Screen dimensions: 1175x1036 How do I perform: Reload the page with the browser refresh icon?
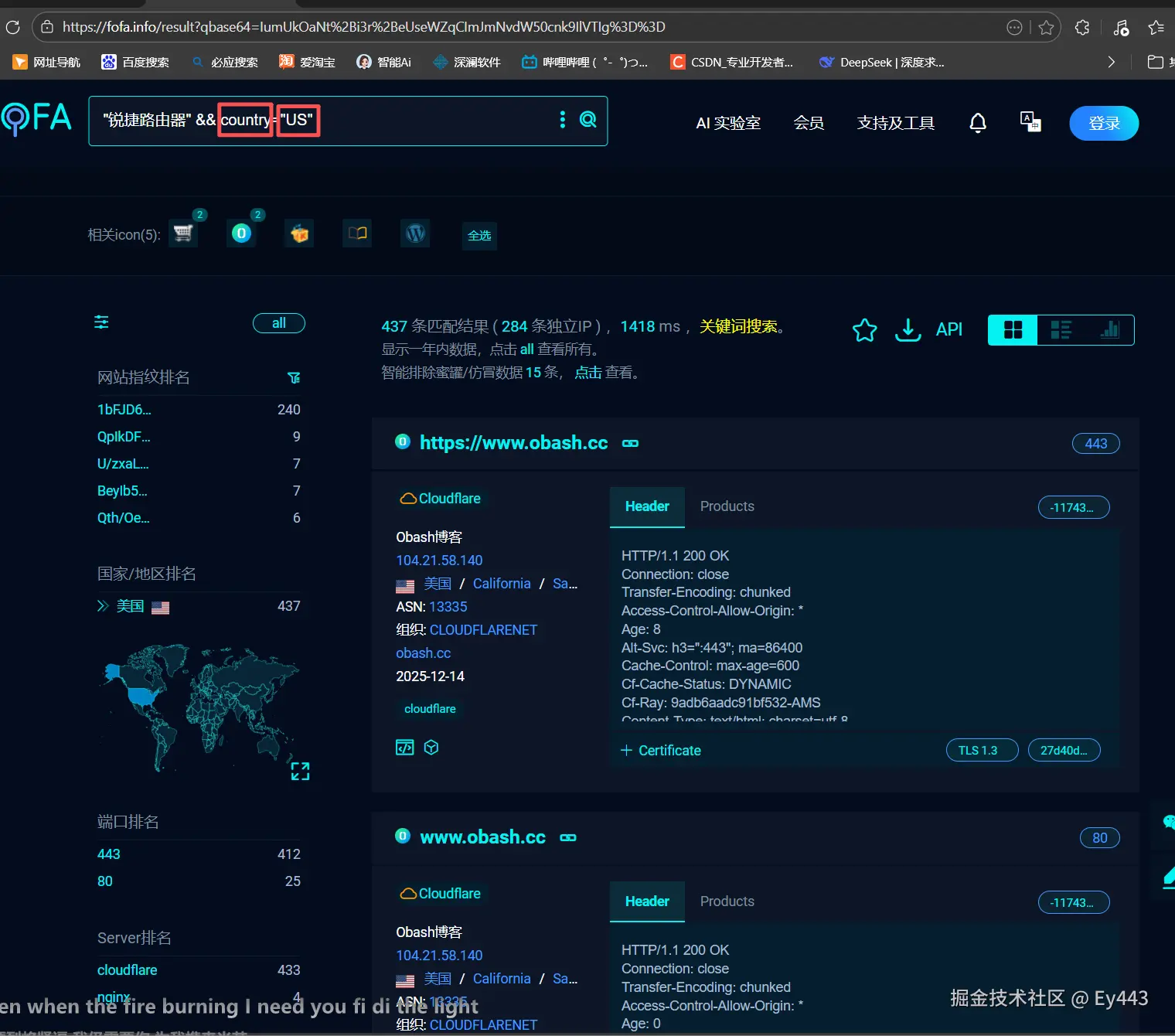click(12, 27)
